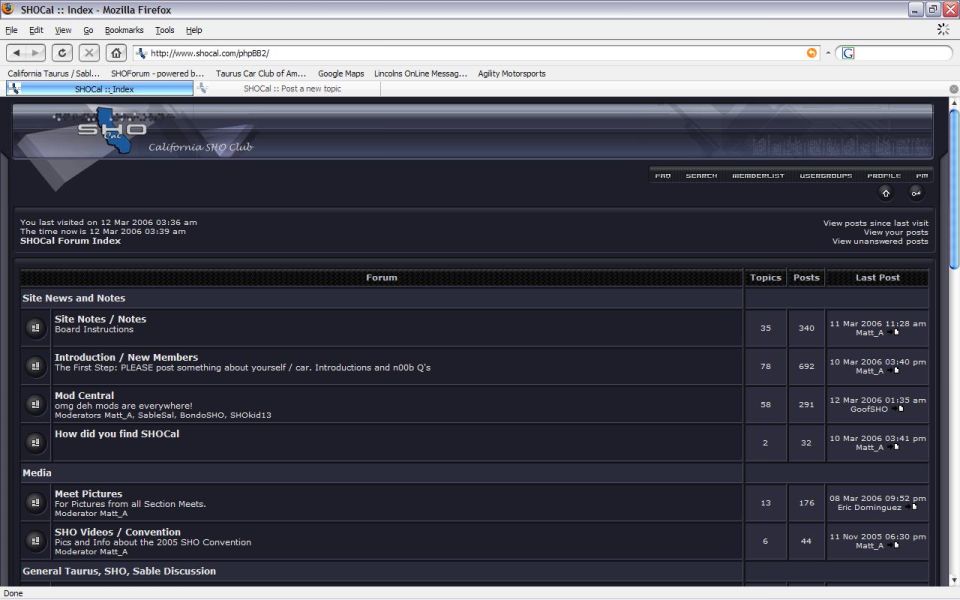Open the General Taurus, SHO, Sable Discussion category
The width and height of the screenshot is (960, 600).
(119, 571)
